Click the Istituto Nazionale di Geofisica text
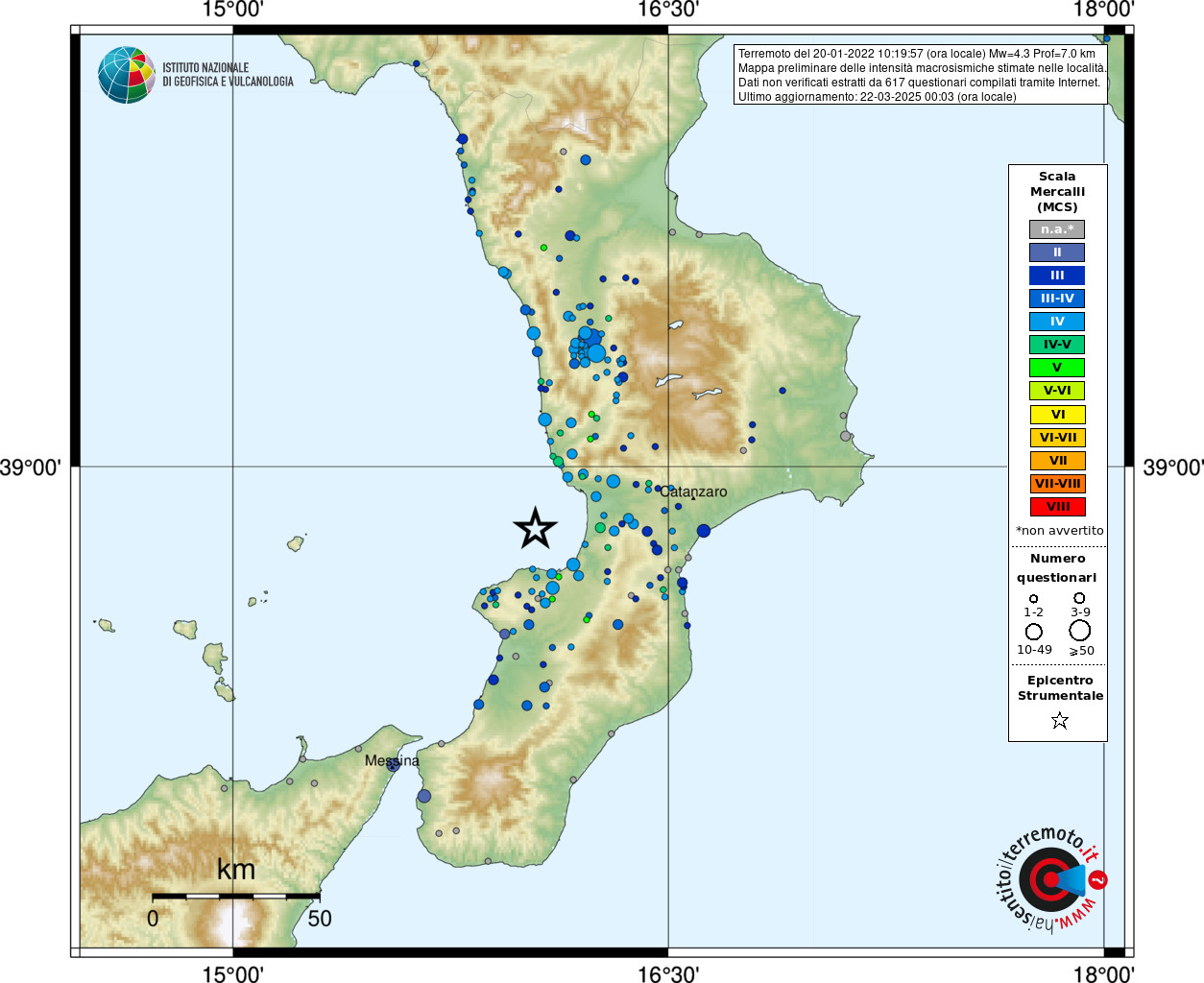This screenshot has height=983, width=1204. pyautogui.click(x=228, y=75)
